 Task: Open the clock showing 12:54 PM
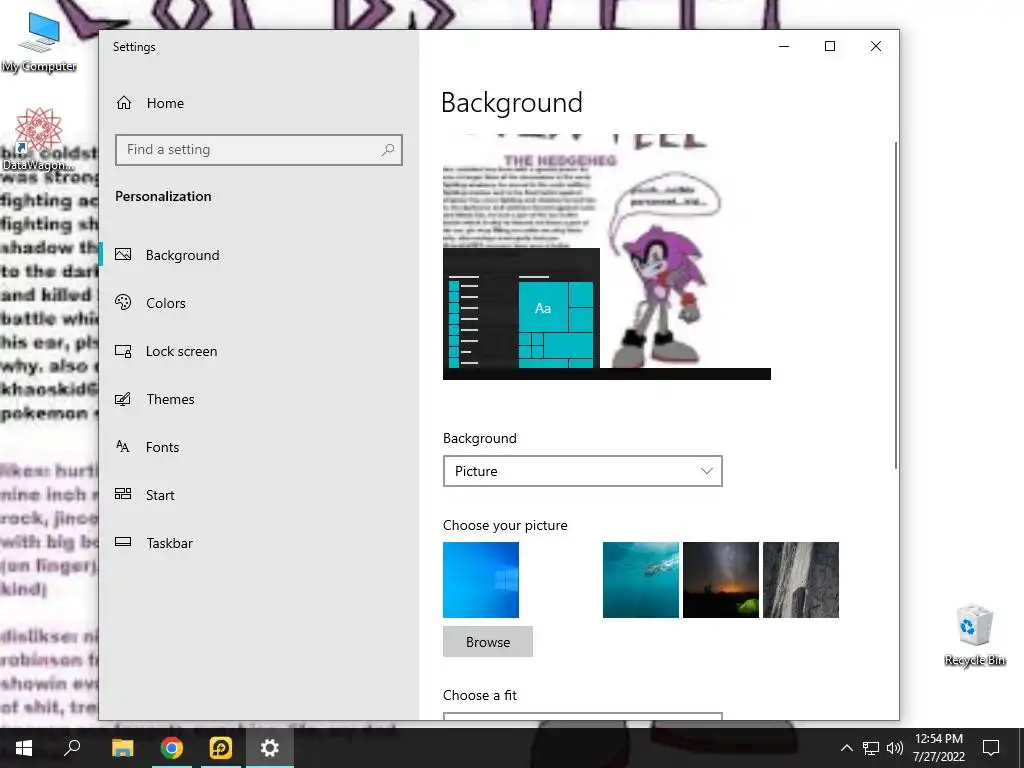[938, 748]
